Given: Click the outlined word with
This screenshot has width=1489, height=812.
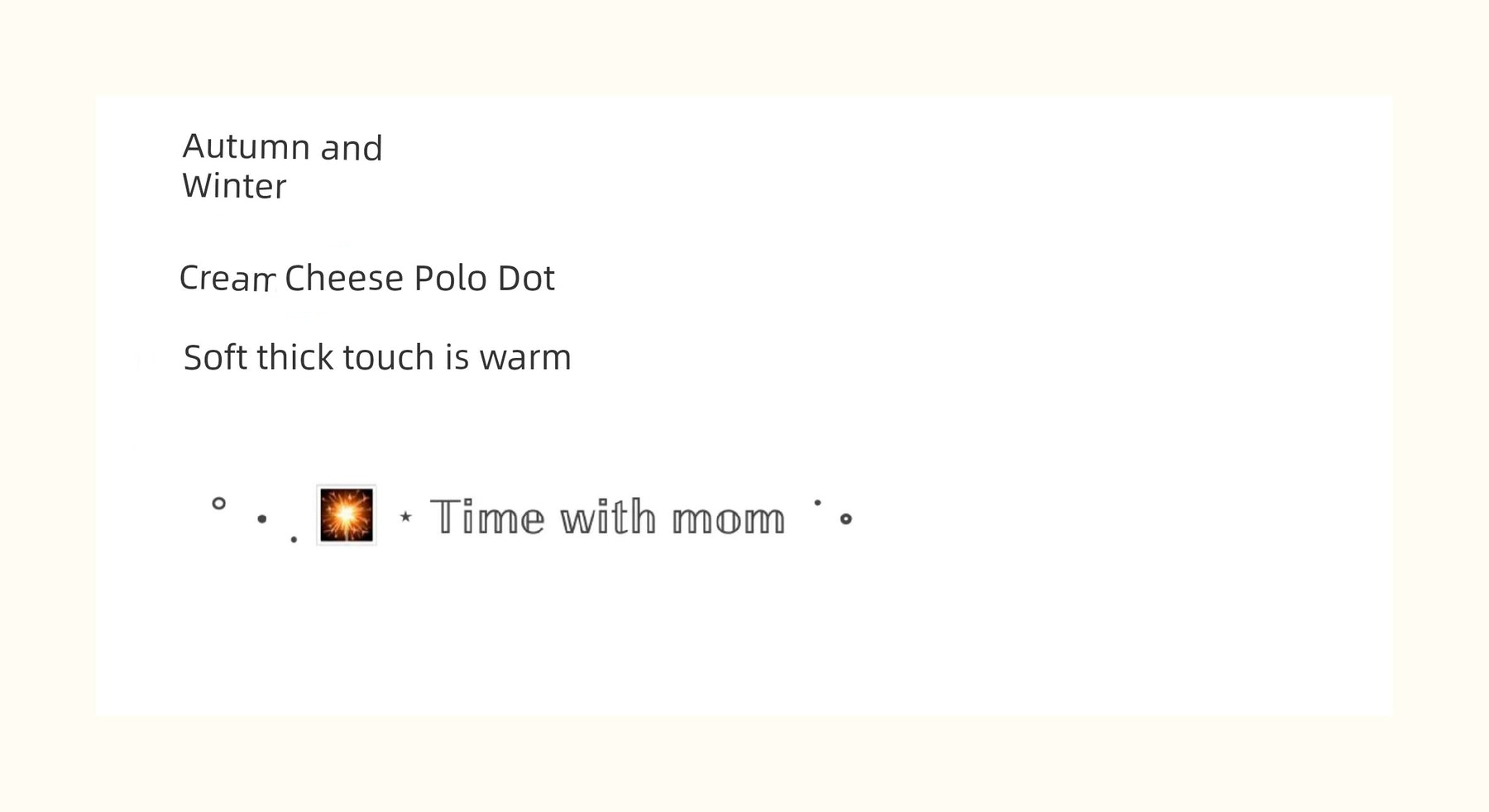Looking at the screenshot, I should tap(608, 518).
